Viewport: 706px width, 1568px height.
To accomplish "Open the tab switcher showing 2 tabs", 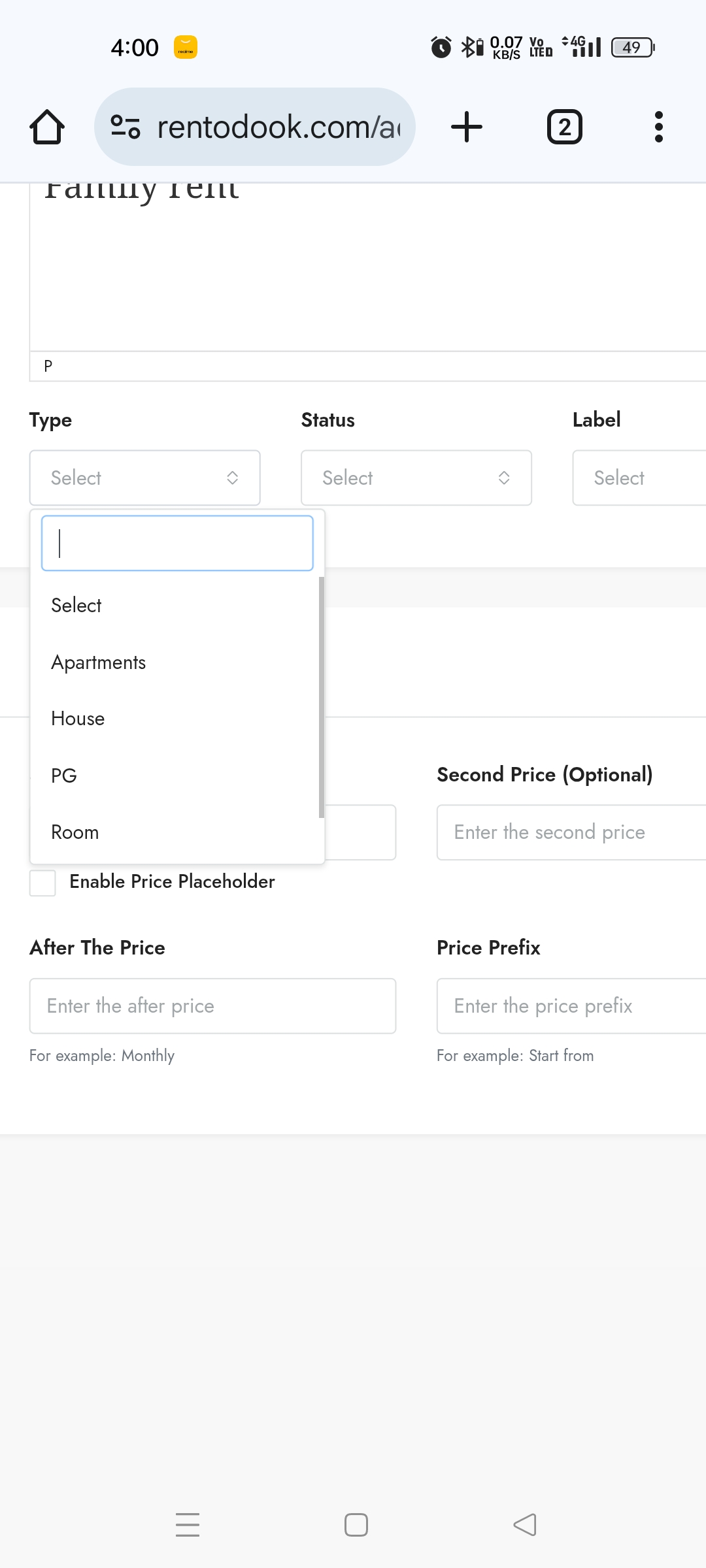I will click(x=564, y=127).
